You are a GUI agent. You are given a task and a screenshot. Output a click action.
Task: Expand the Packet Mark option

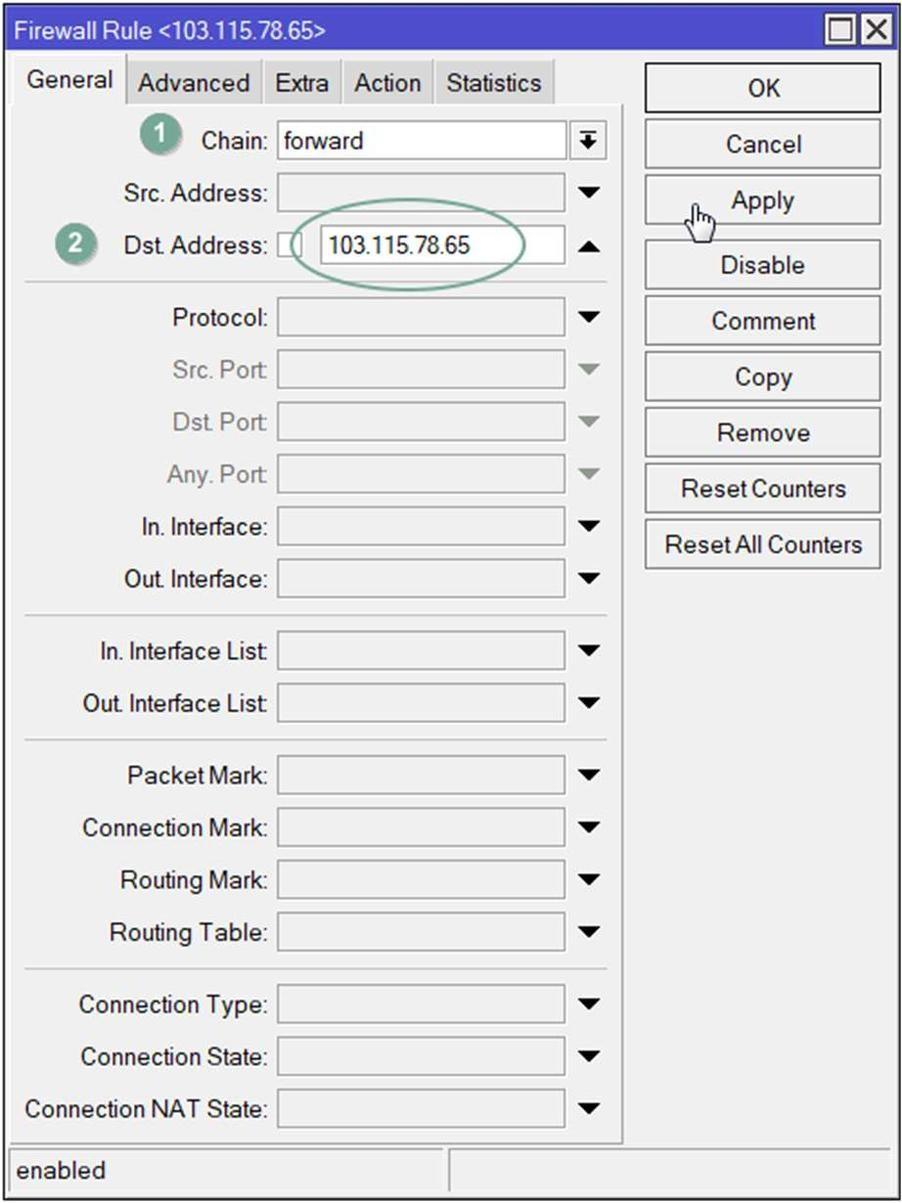tap(589, 775)
